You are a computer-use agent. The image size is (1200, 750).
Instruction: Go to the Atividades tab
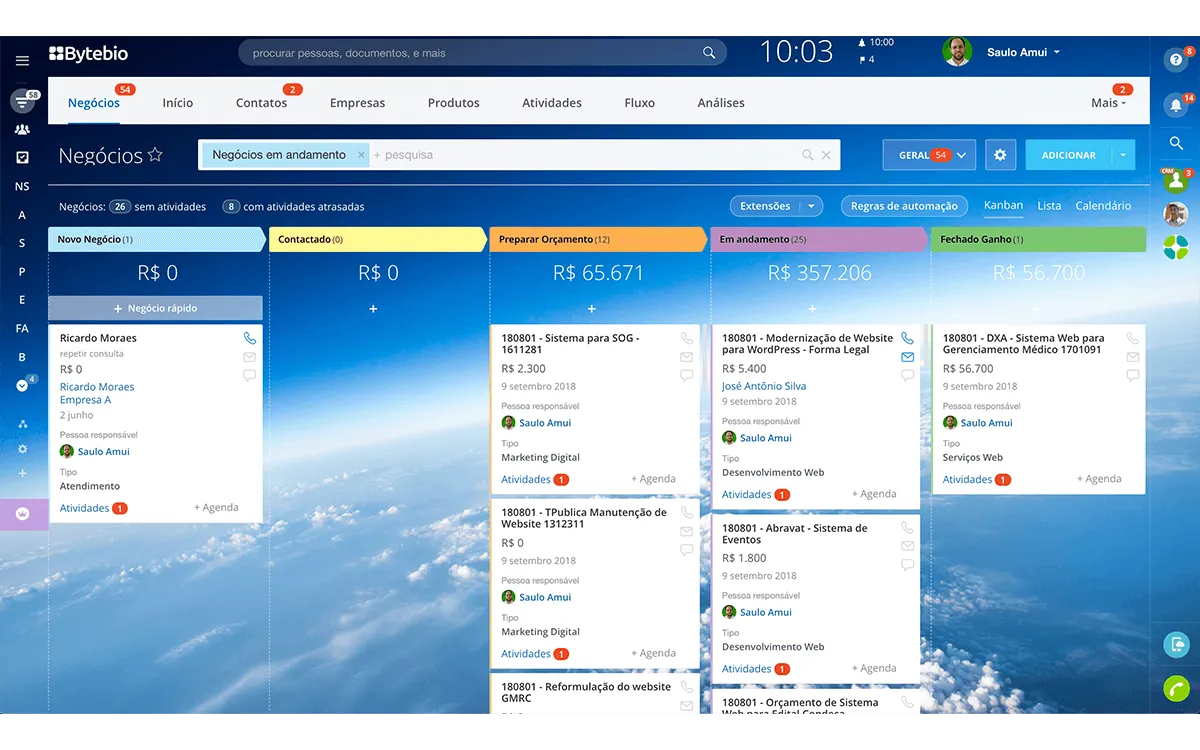coord(551,103)
